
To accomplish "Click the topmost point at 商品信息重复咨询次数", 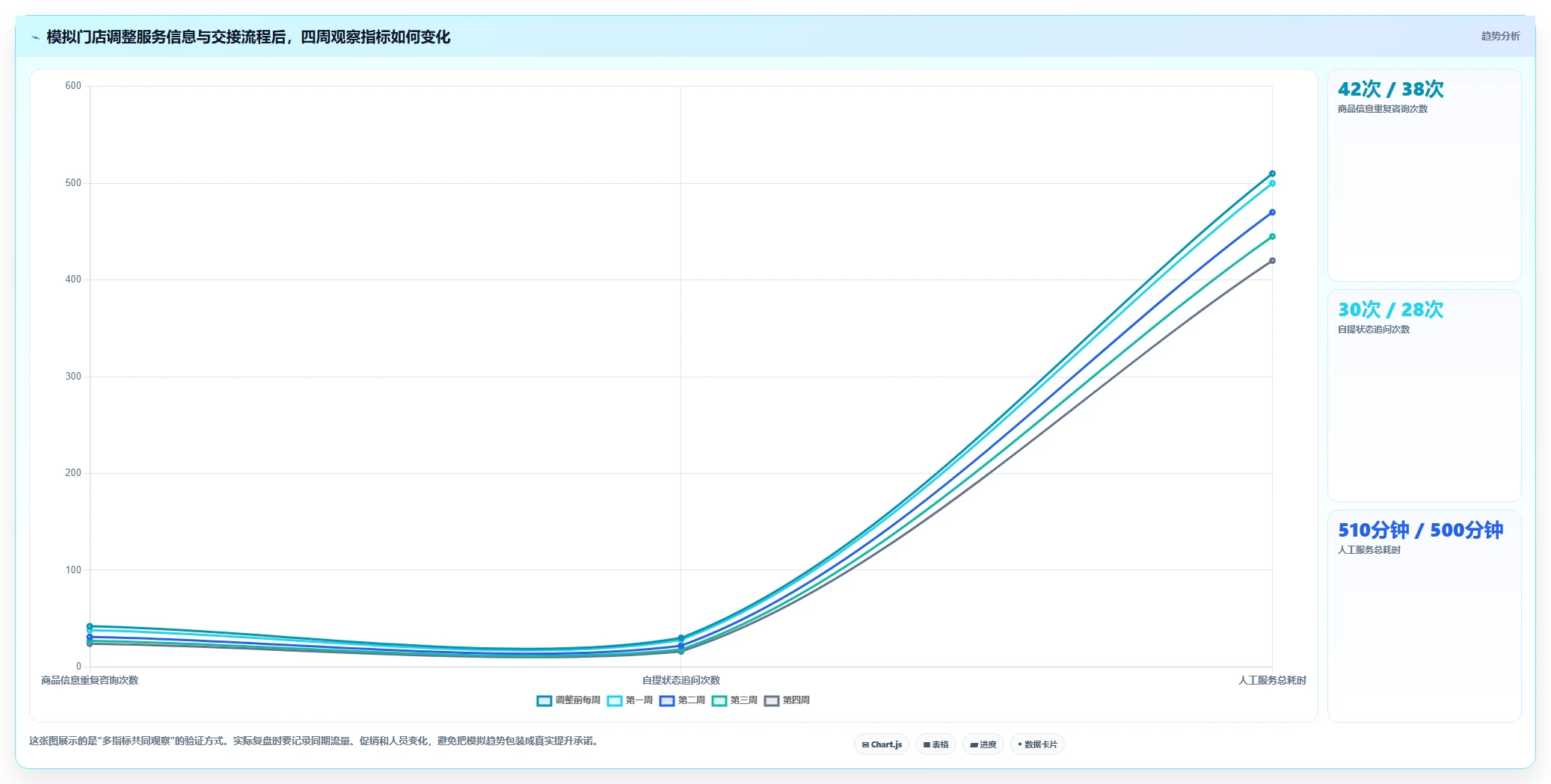I will 90,626.
